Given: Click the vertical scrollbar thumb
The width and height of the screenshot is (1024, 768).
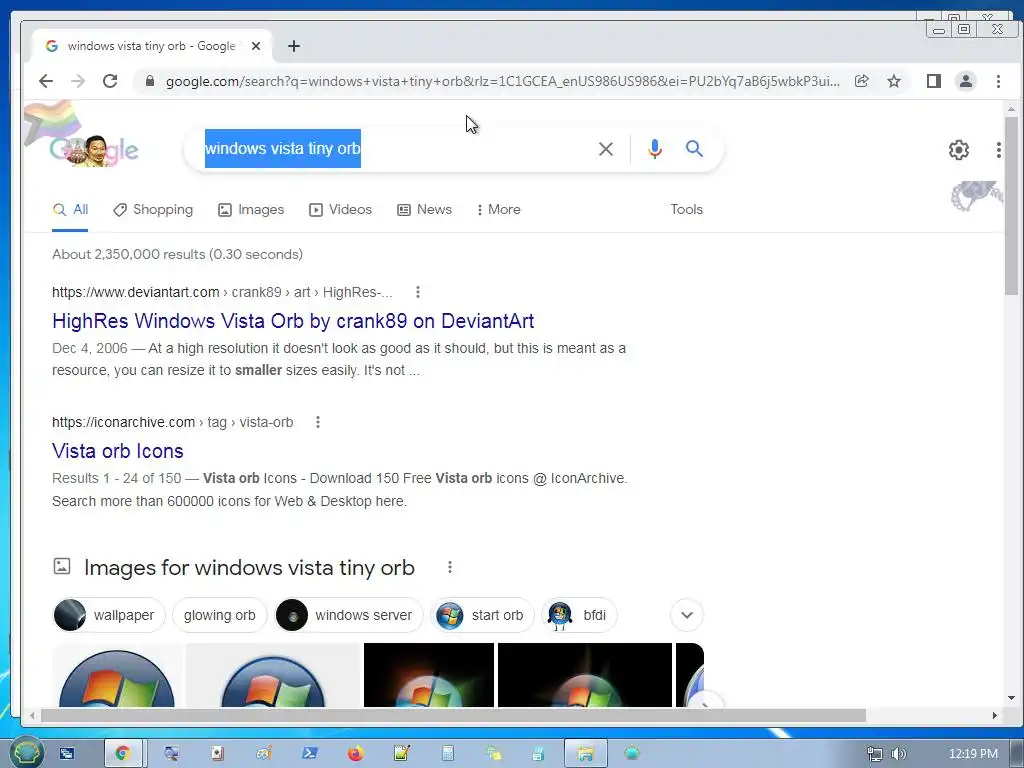Looking at the screenshot, I should coord(1011,206).
